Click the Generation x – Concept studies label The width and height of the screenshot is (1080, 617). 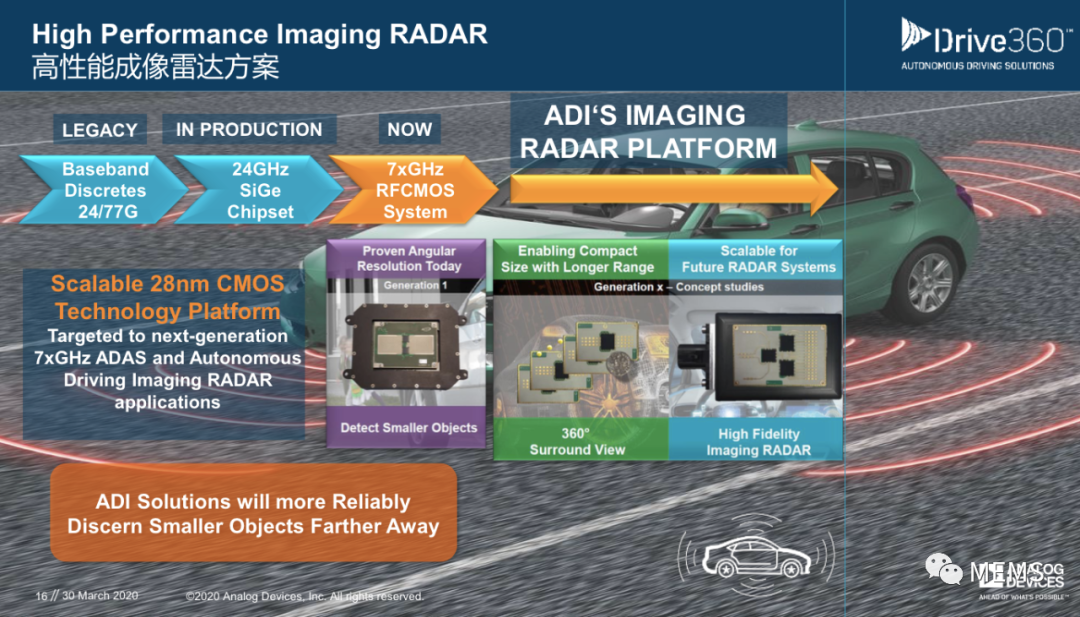[x=678, y=286]
